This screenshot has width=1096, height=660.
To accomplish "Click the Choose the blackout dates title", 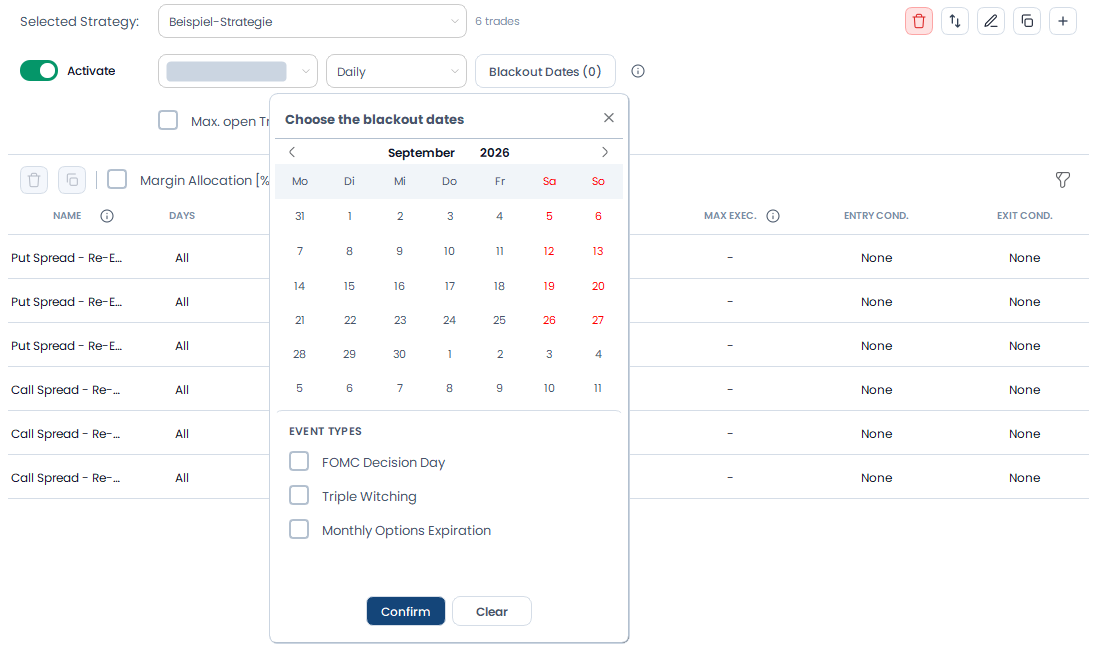I will 374,119.
